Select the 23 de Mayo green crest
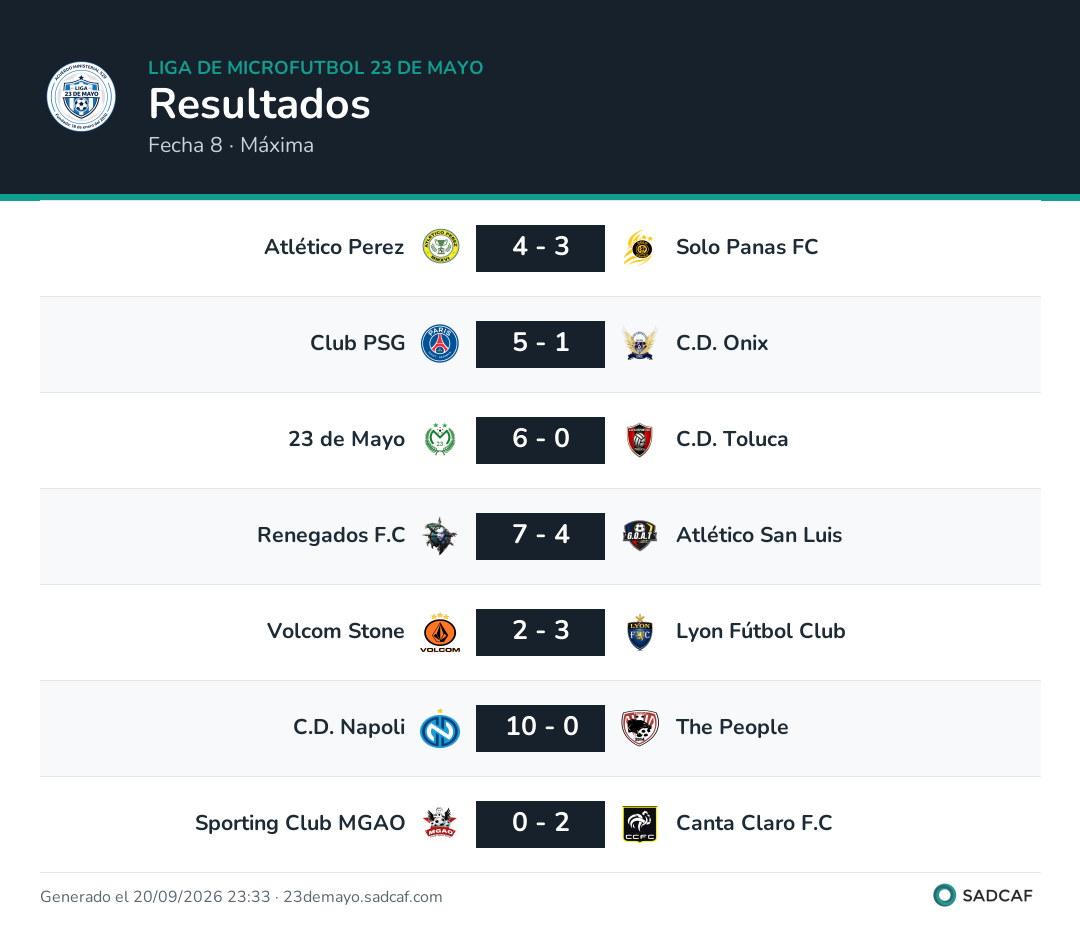Viewport: 1080px width, 948px height. coord(440,440)
